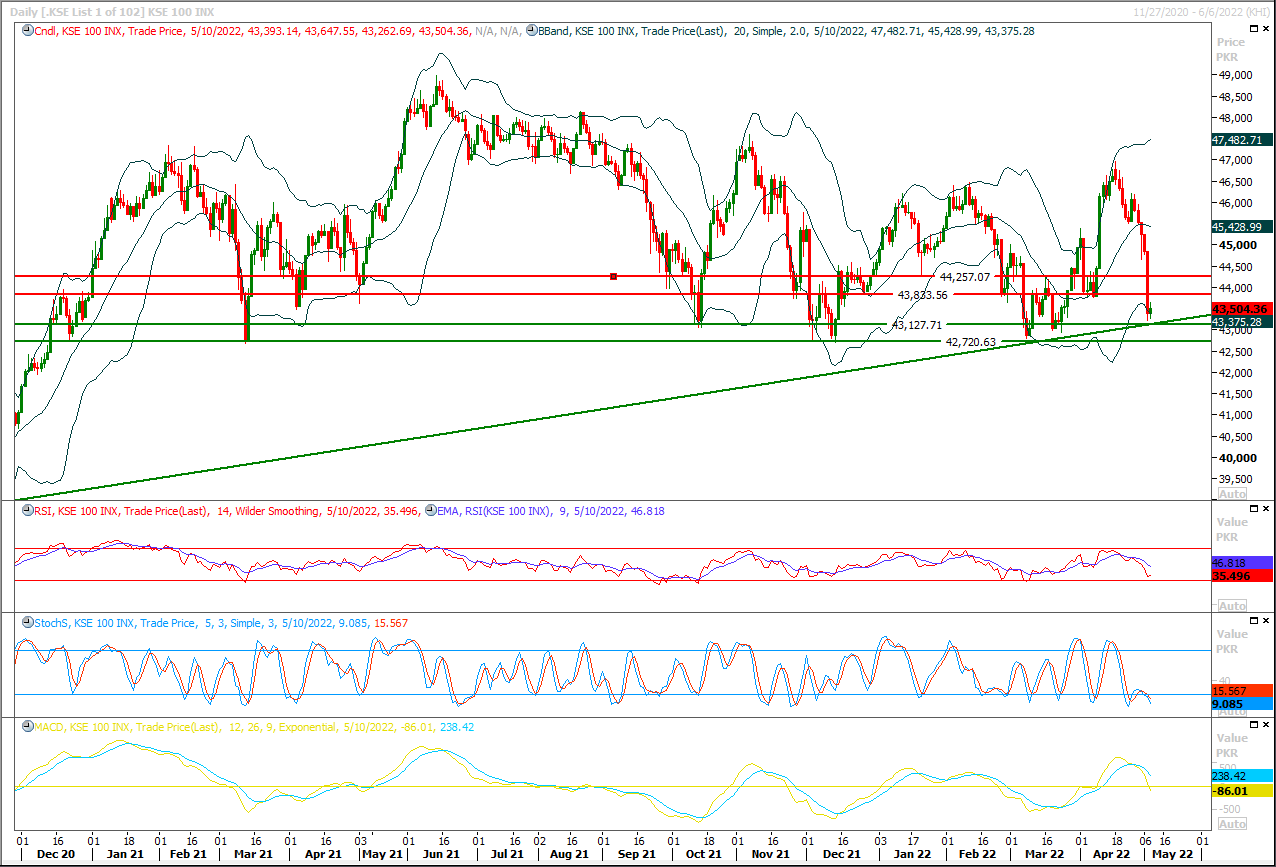
Task: Select the RSI 14 Wilder Smoothing legend text
Action: point(227,511)
